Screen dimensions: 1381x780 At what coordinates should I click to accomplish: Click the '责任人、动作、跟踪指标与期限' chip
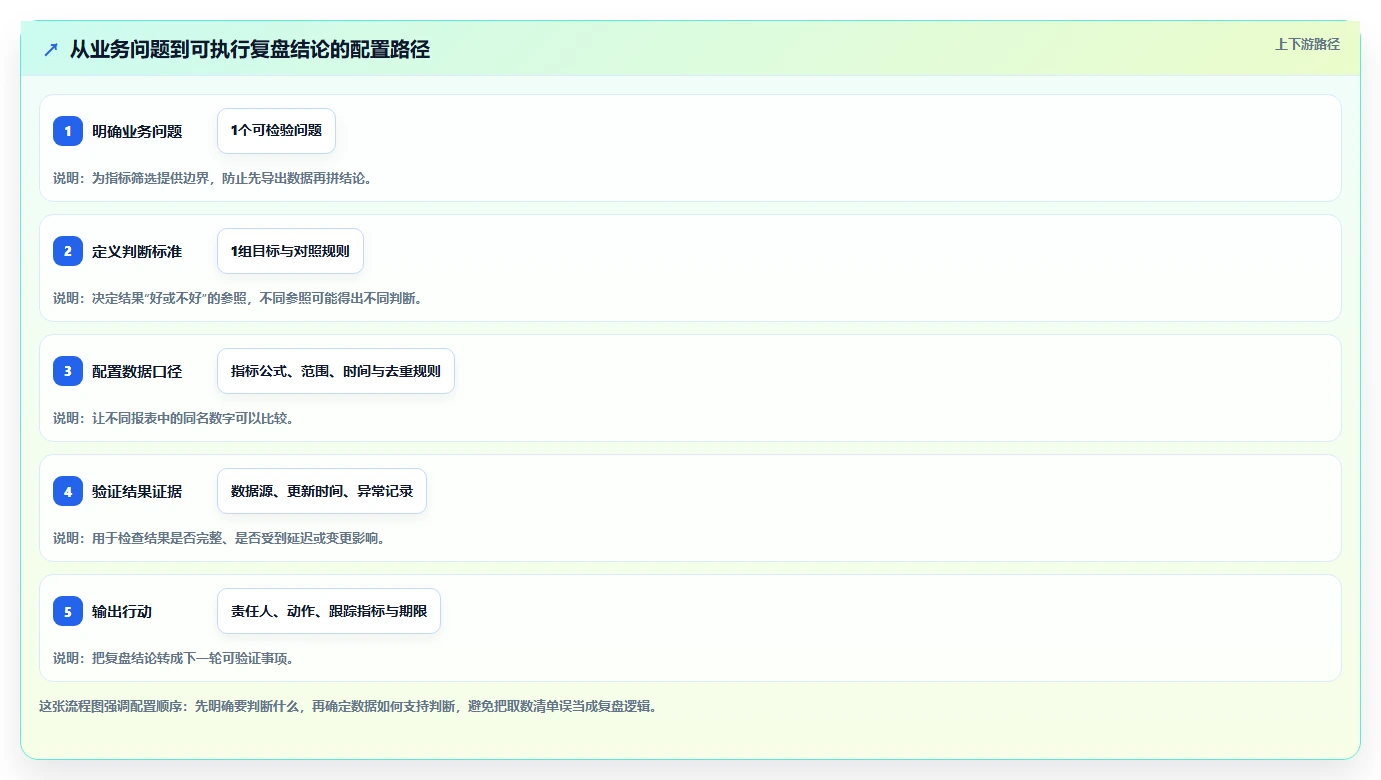click(329, 611)
